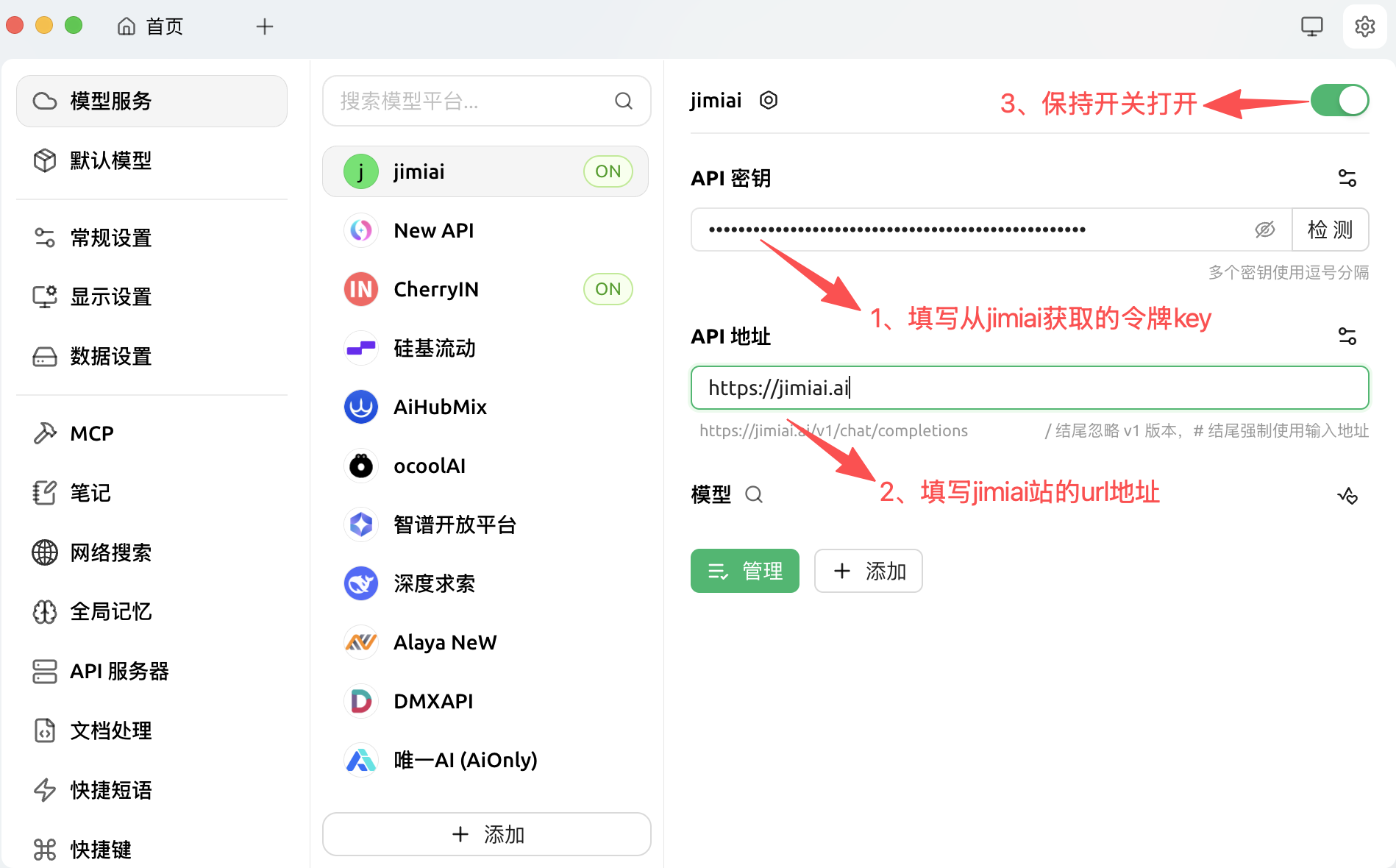Open jimiai provider settings via gear icon
The height and width of the screenshot is (868, 1396).
click(768, 100)
